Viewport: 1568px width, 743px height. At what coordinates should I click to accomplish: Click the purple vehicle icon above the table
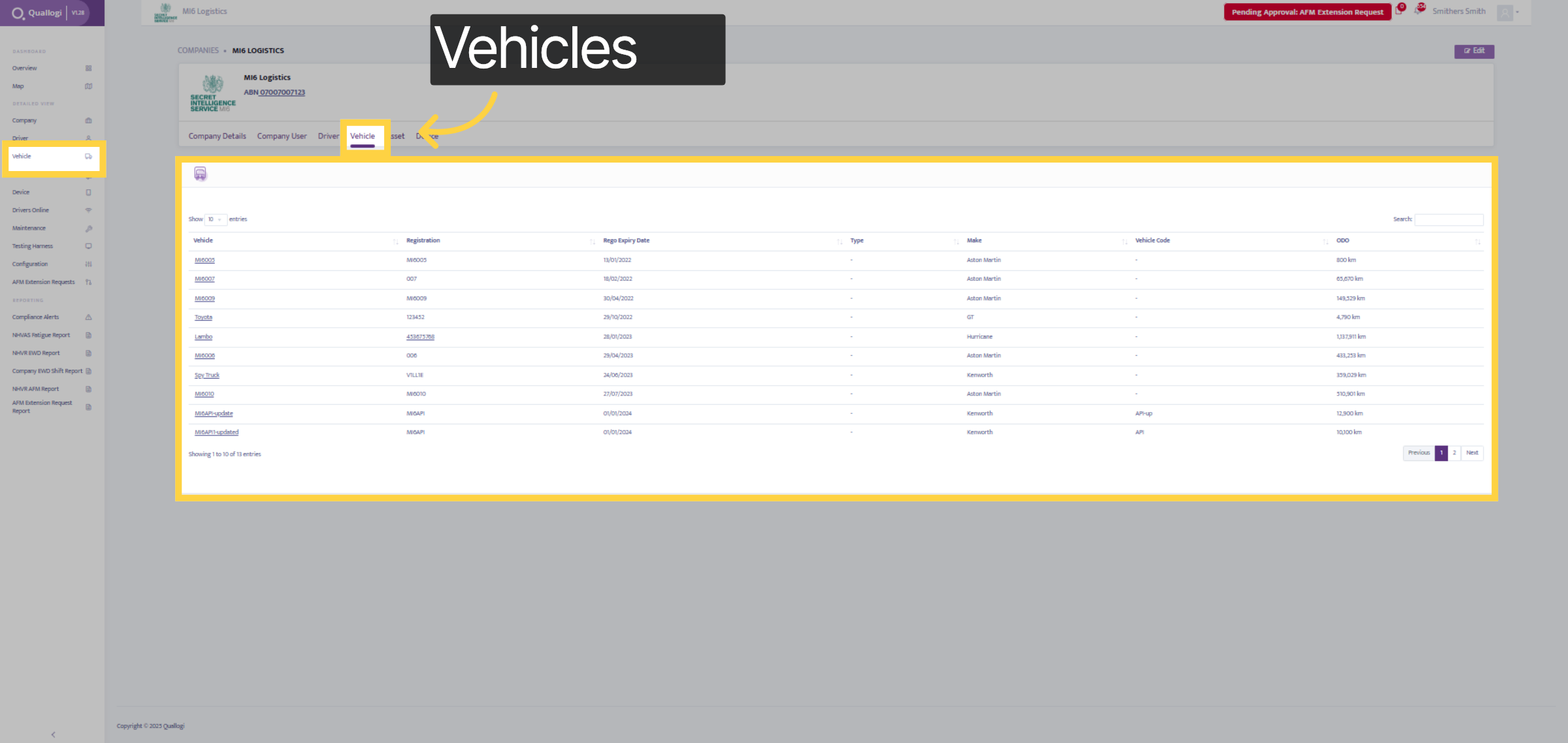click(x=201, y=174)
